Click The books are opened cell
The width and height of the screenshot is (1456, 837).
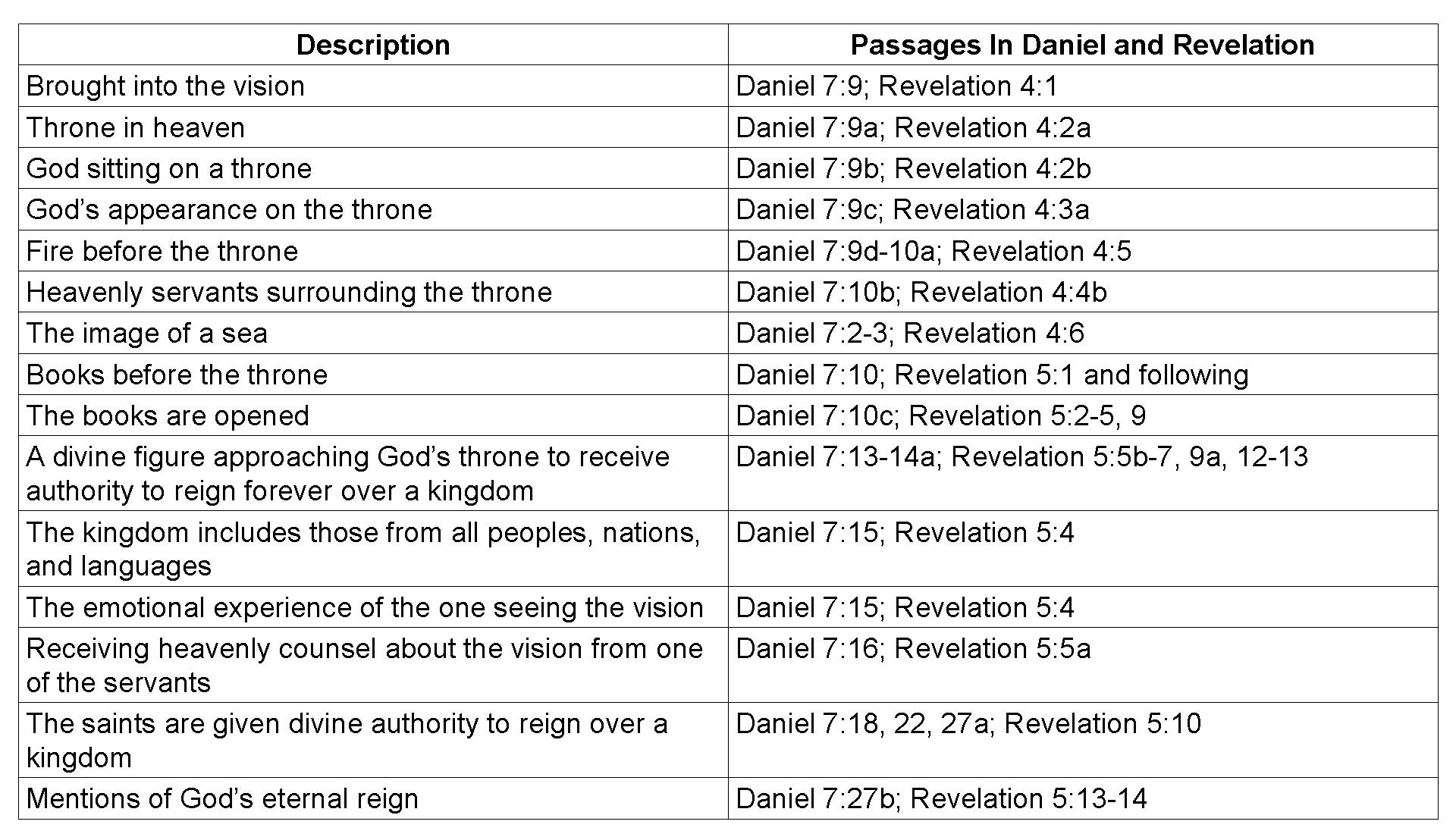[x=168, y=415]
